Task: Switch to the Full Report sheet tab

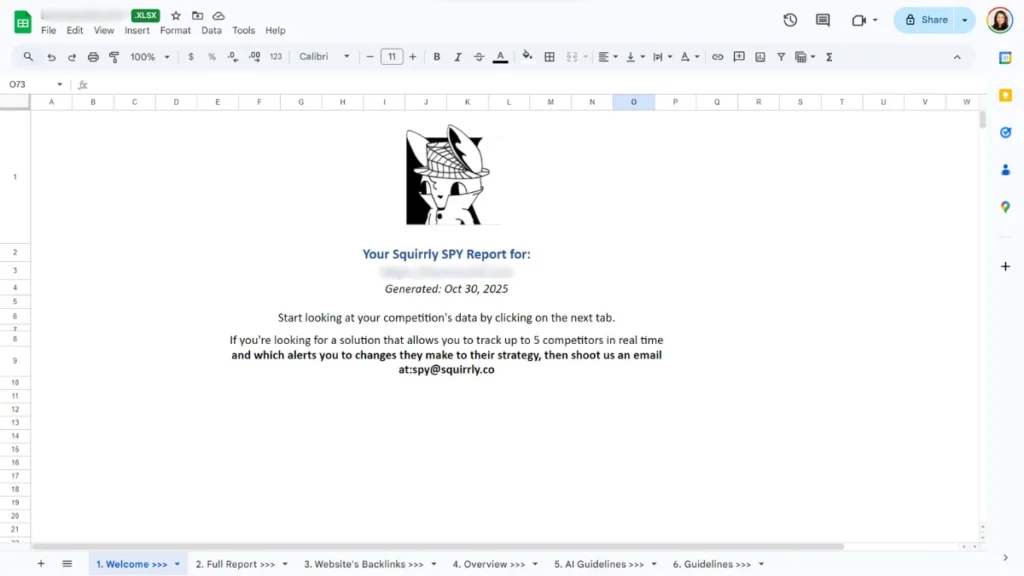Action: pos(235,564)
